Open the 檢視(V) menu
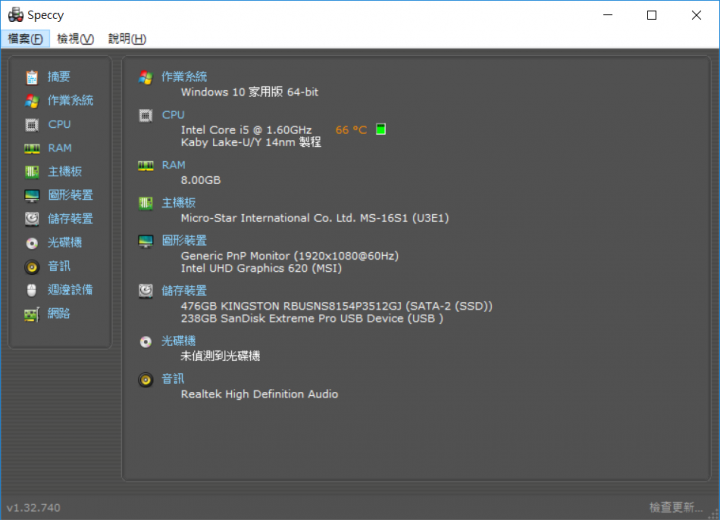This screenshot has height=520, width=720. pos(75,39)
